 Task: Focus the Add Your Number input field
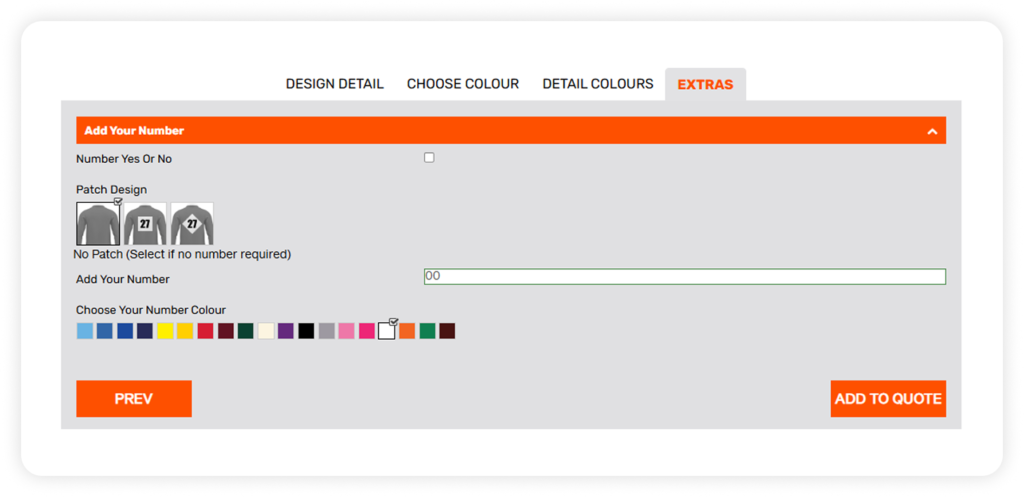click(684, 277)
